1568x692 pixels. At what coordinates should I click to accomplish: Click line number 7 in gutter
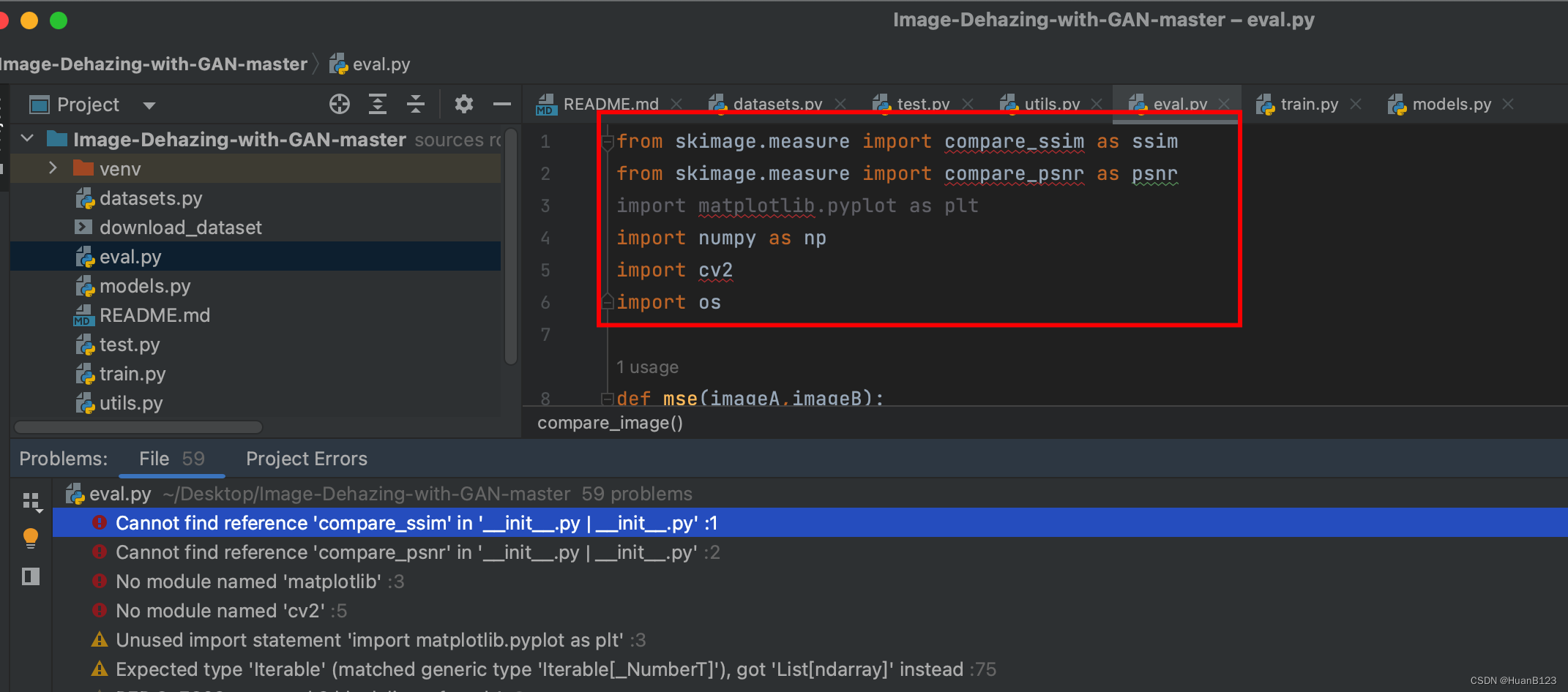point(545,334)
